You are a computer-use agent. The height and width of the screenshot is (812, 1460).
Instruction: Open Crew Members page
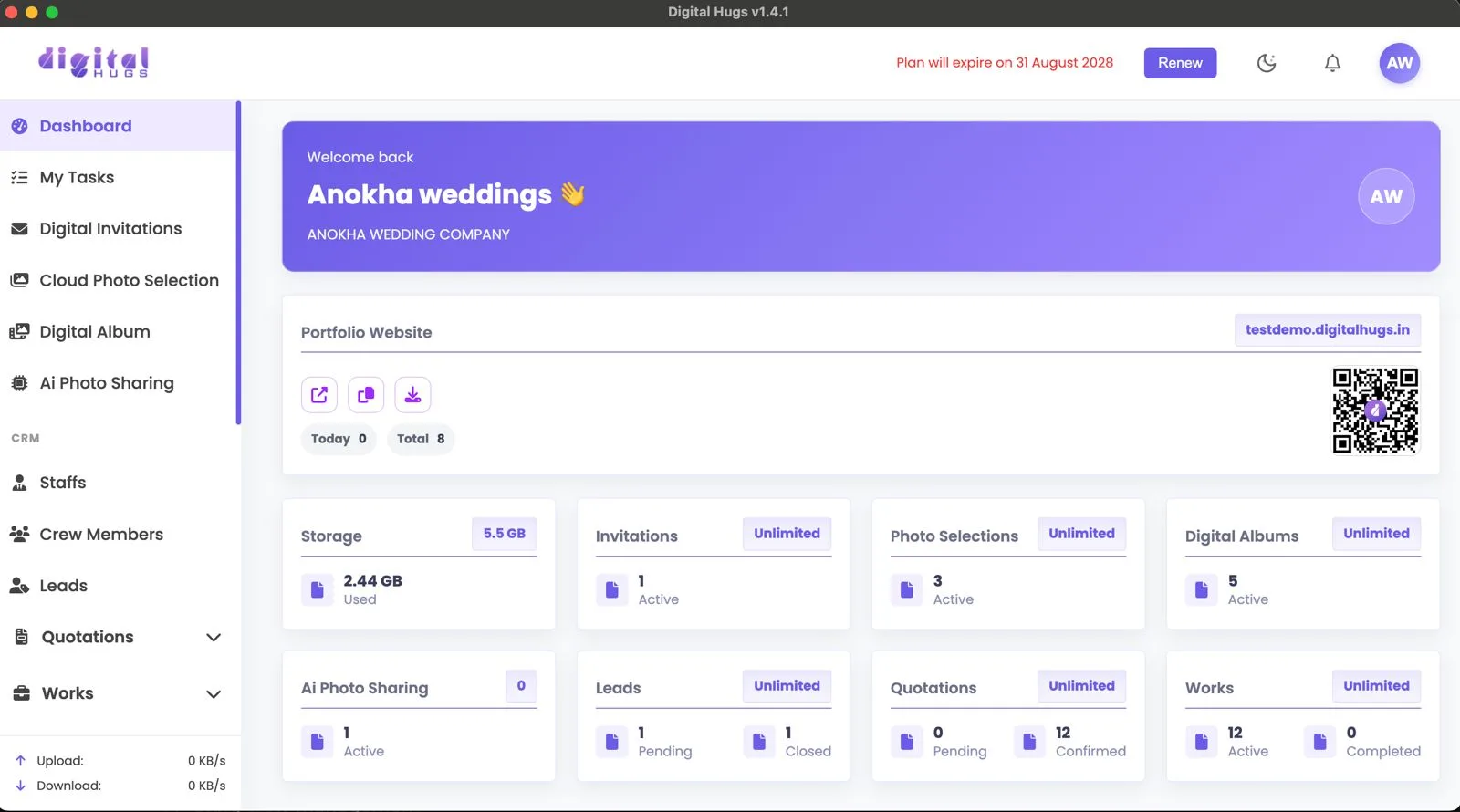pos(119,535)
